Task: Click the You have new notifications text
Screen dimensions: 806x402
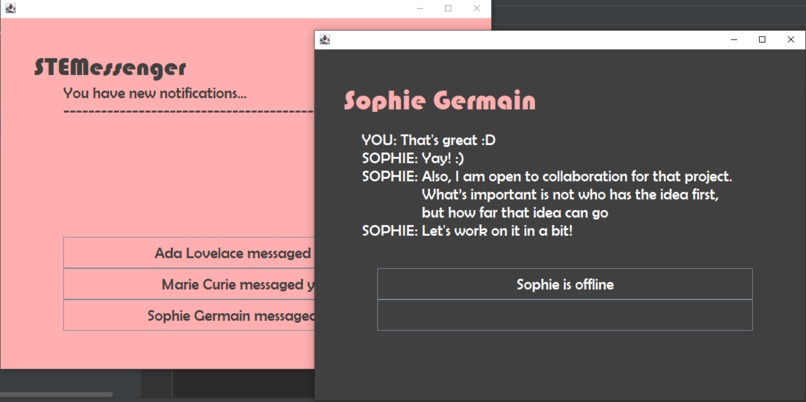Action: pos(155,94)
